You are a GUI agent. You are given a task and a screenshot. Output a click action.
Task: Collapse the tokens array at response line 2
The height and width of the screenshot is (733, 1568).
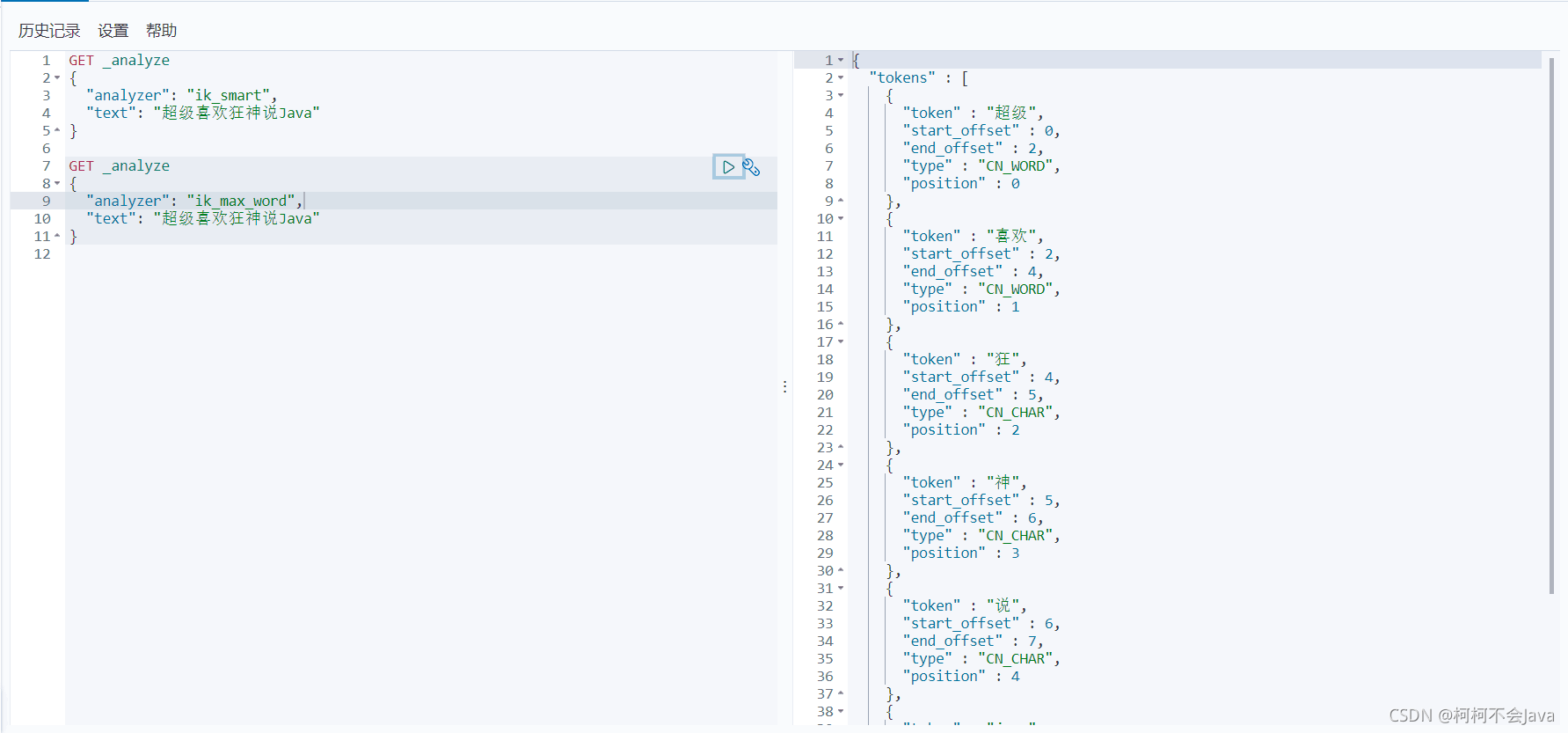click(841, 78)
